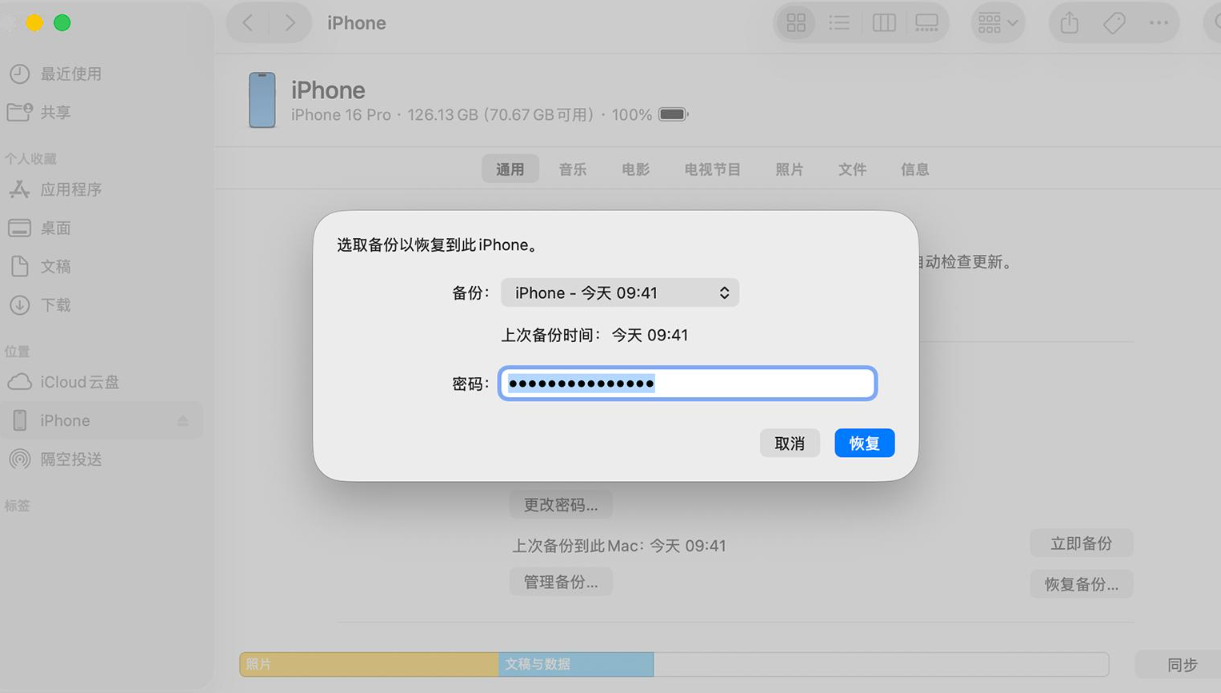This screenshot has width=1221, height=693.
Task: Switch to gallery view
Action: (x=927, y=23)
